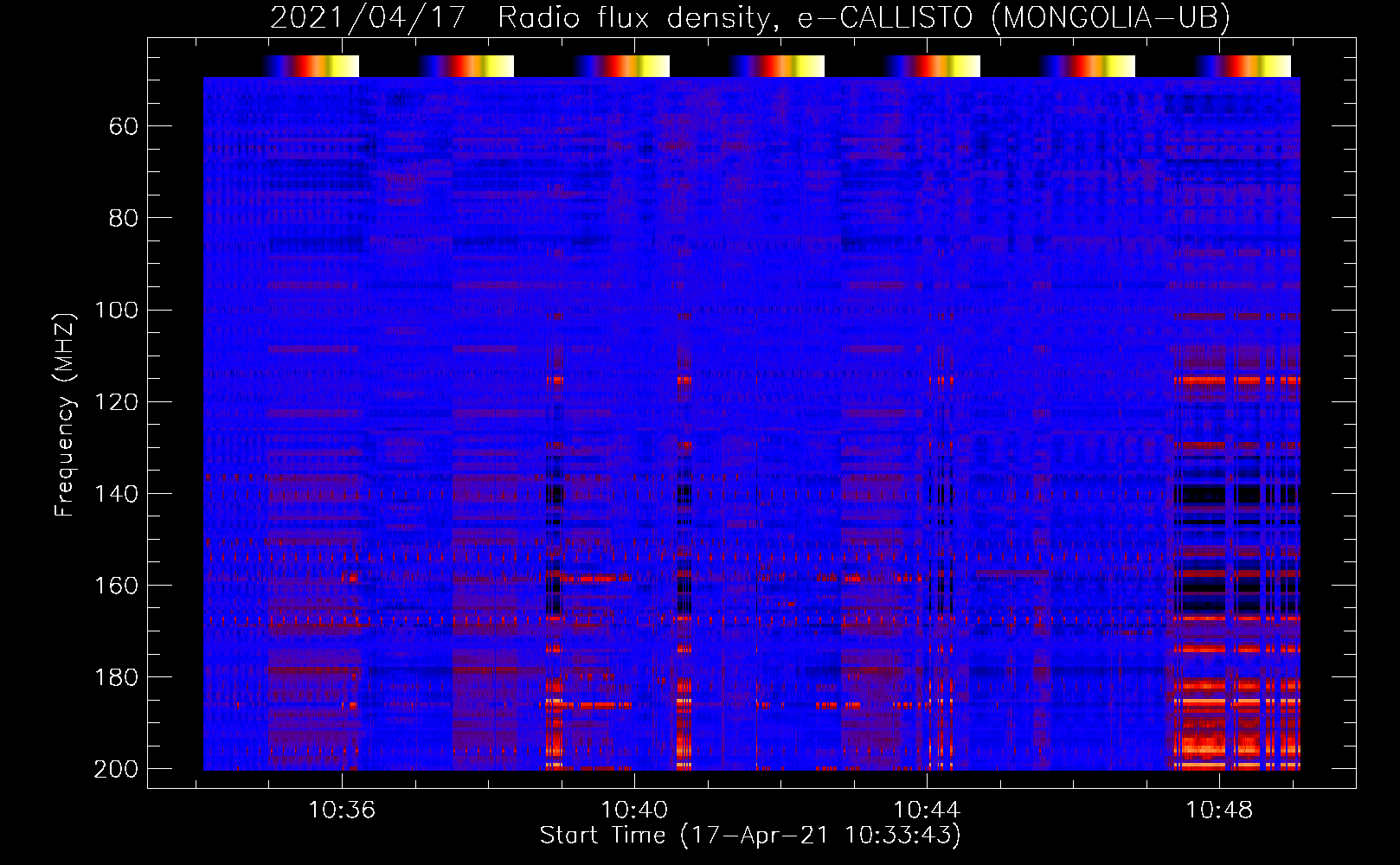This screenshot has width=1400, height=865.
Task: Click the plot title text 'Radio flux density, e-CALLISTO (MONGOLIA-UB)'
Action: click(864, 18)
